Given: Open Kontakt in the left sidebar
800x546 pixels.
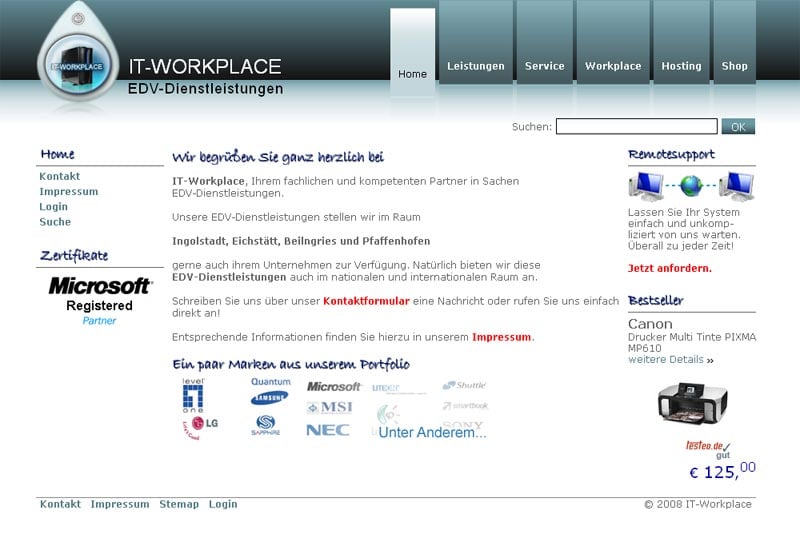Looking at the screenshot, I should [x=60, y=176].
